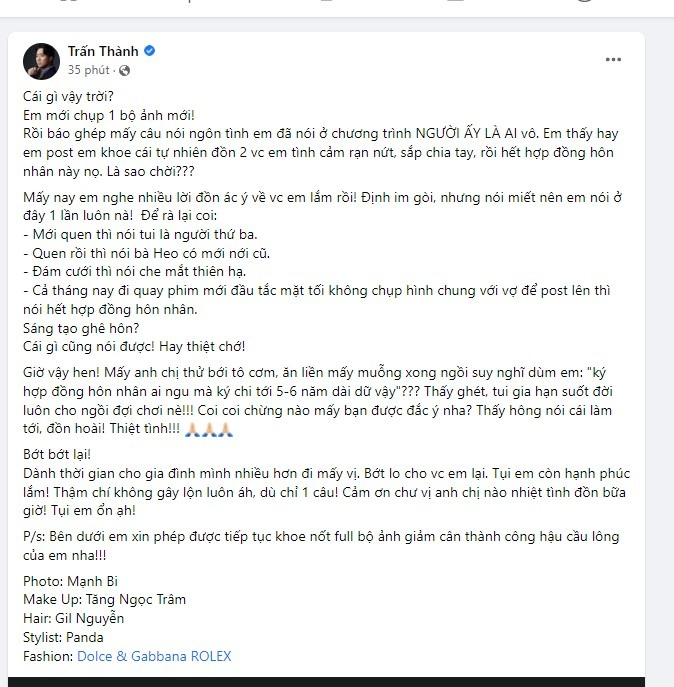
Task: Open the post via the '35 phút' timestamp
Action: [x=89, y=70]
